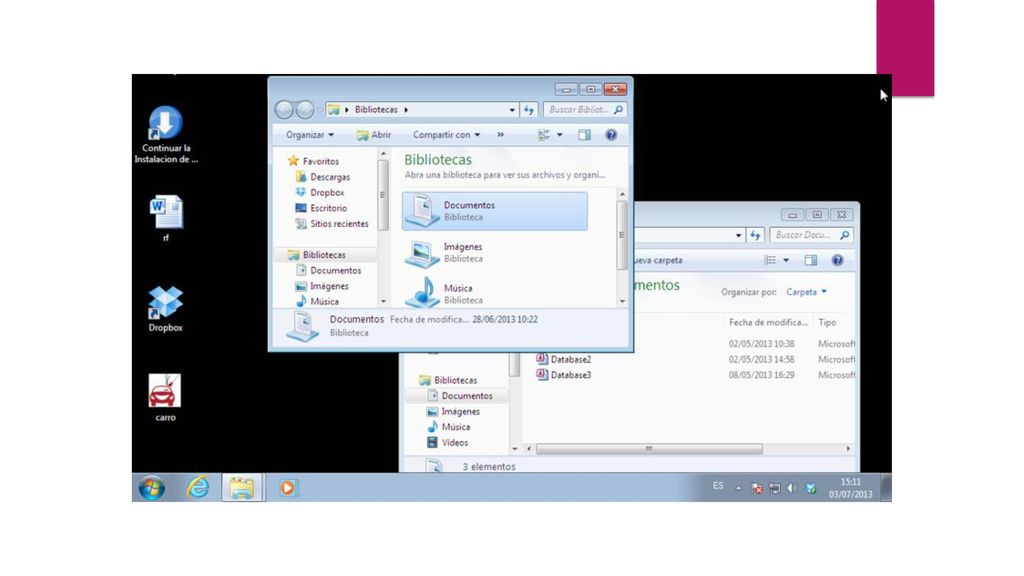
Task: Click help icon in back Documentos window
Action: pos(838,261)
